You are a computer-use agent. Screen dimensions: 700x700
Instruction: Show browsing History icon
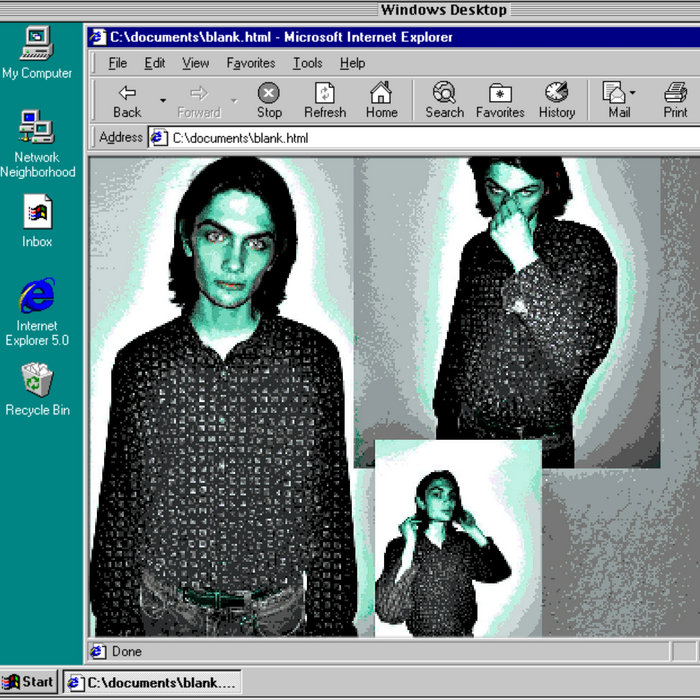(556, 93)
